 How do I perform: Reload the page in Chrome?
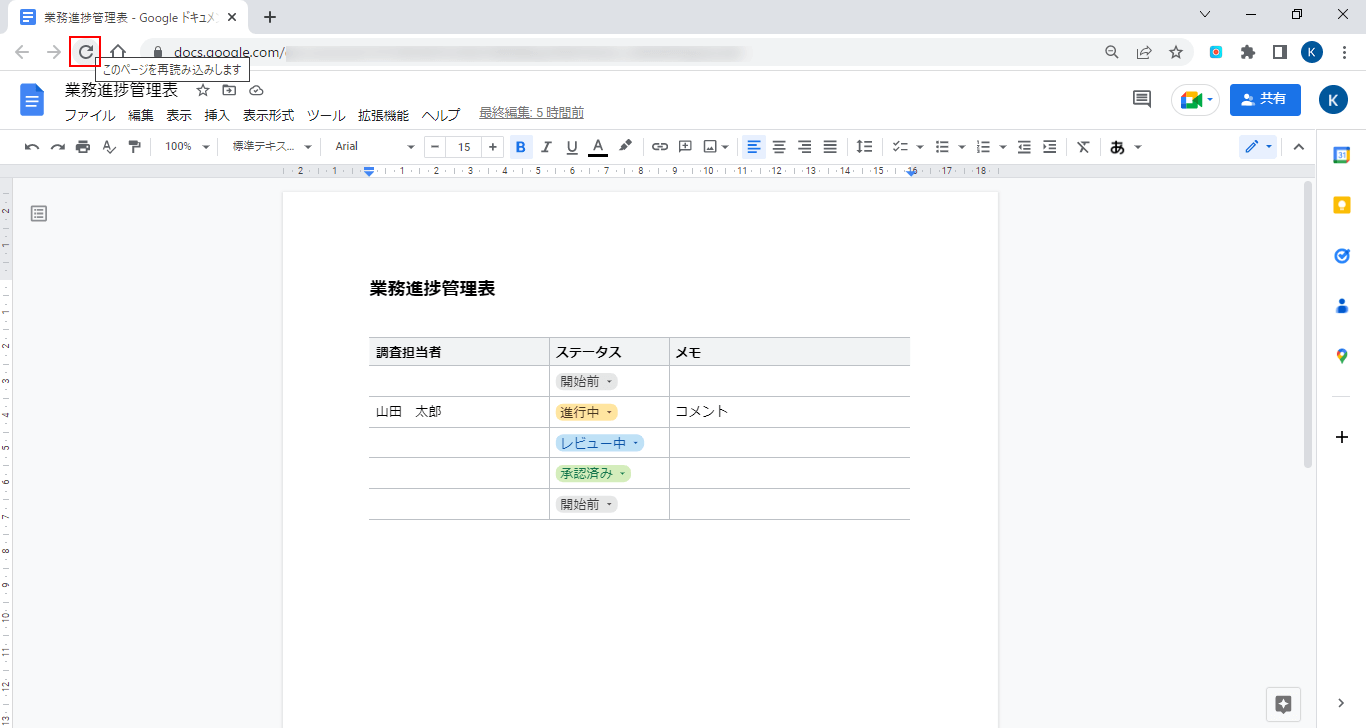pos(85,51)
